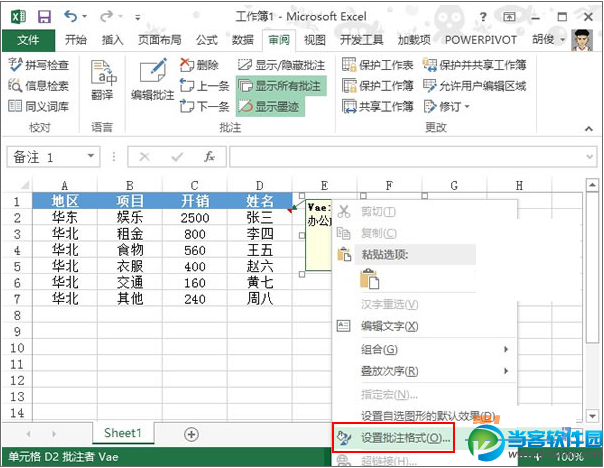The height and width of the screenshot is (468, 604).
Task: Click vertical scrollbar up arrow
Action: coord(592,185)
